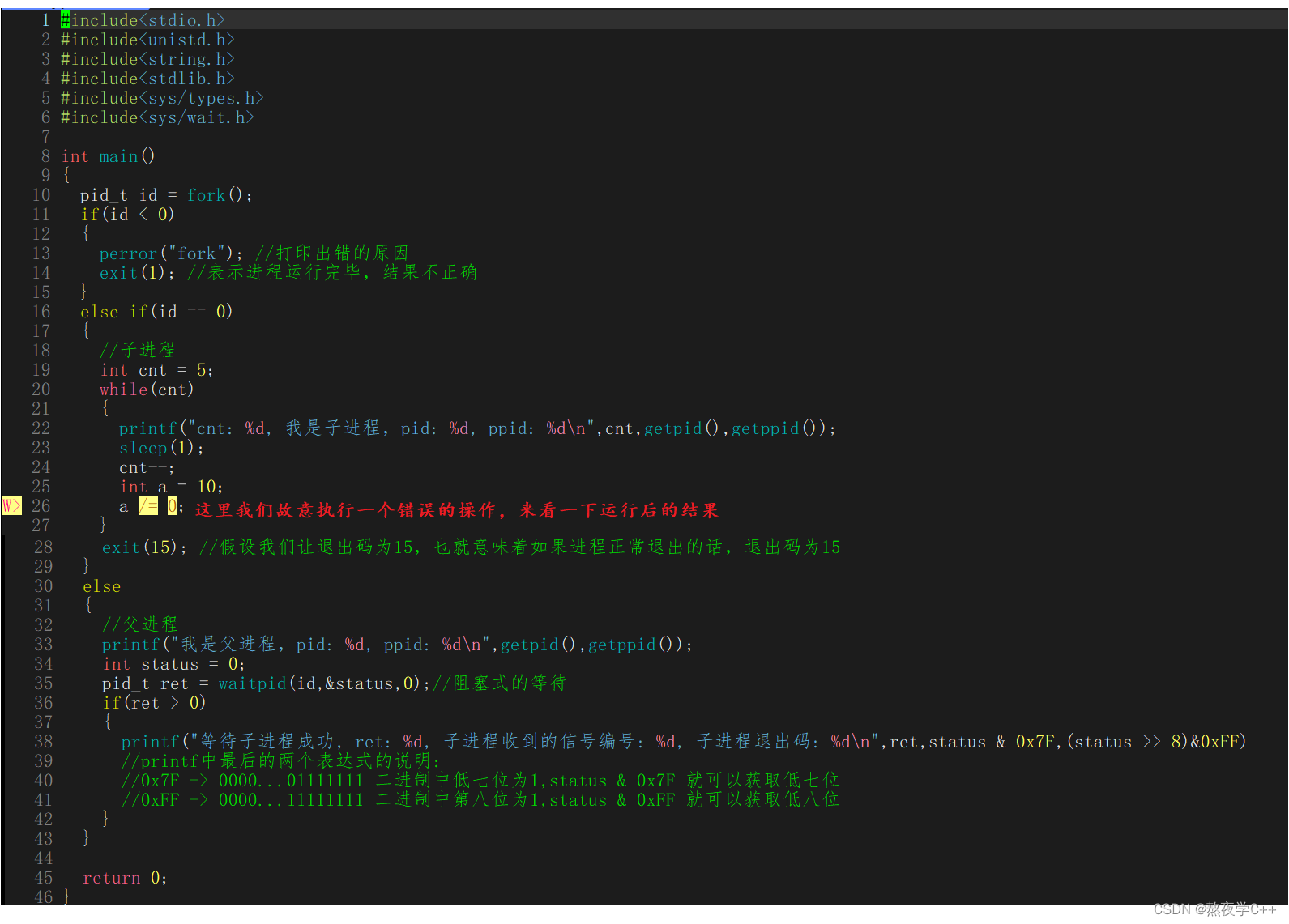
Task: Click the '//0xFF' comment on line 41
Action: [x=480, y=800]
